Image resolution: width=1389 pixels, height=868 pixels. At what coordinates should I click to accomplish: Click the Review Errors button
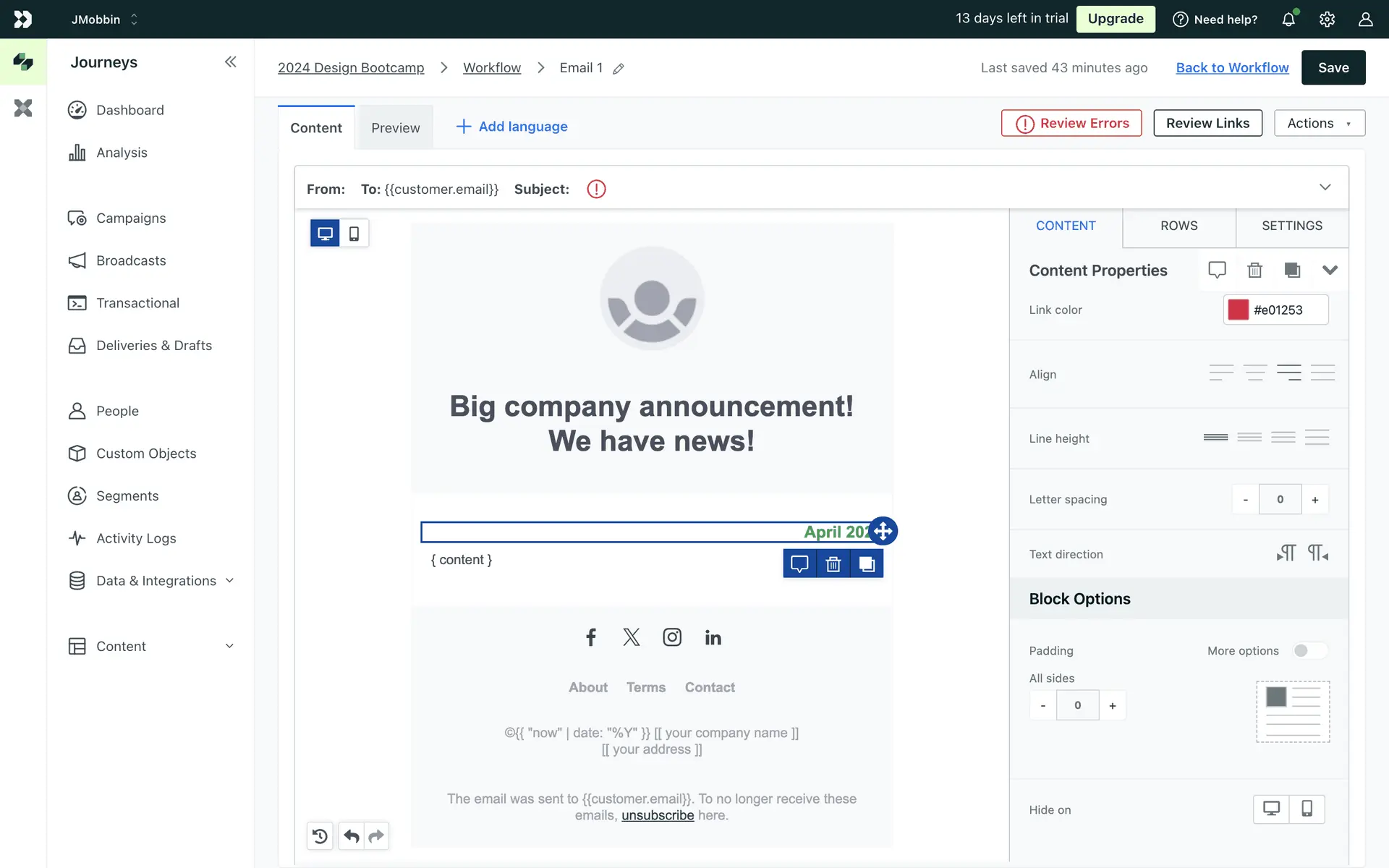tap(1071, 123)
